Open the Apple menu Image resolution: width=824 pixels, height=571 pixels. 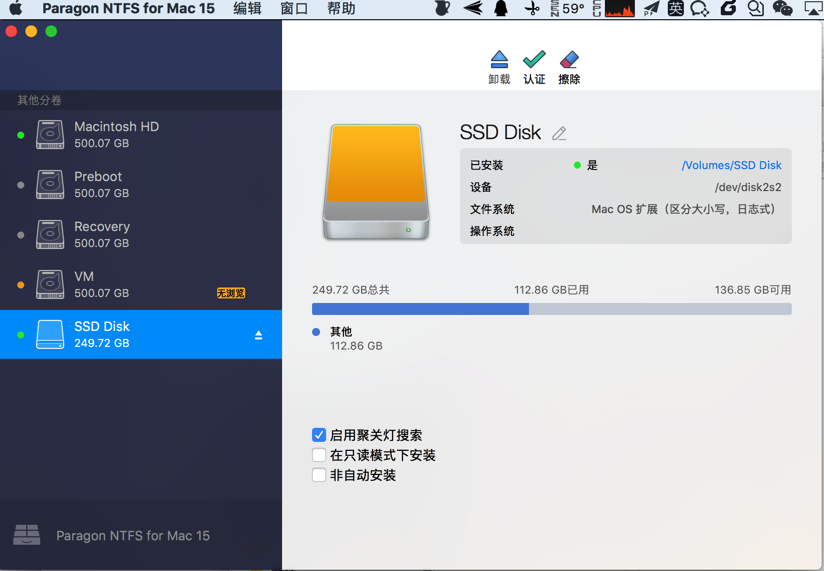click(x=16, y=8)
